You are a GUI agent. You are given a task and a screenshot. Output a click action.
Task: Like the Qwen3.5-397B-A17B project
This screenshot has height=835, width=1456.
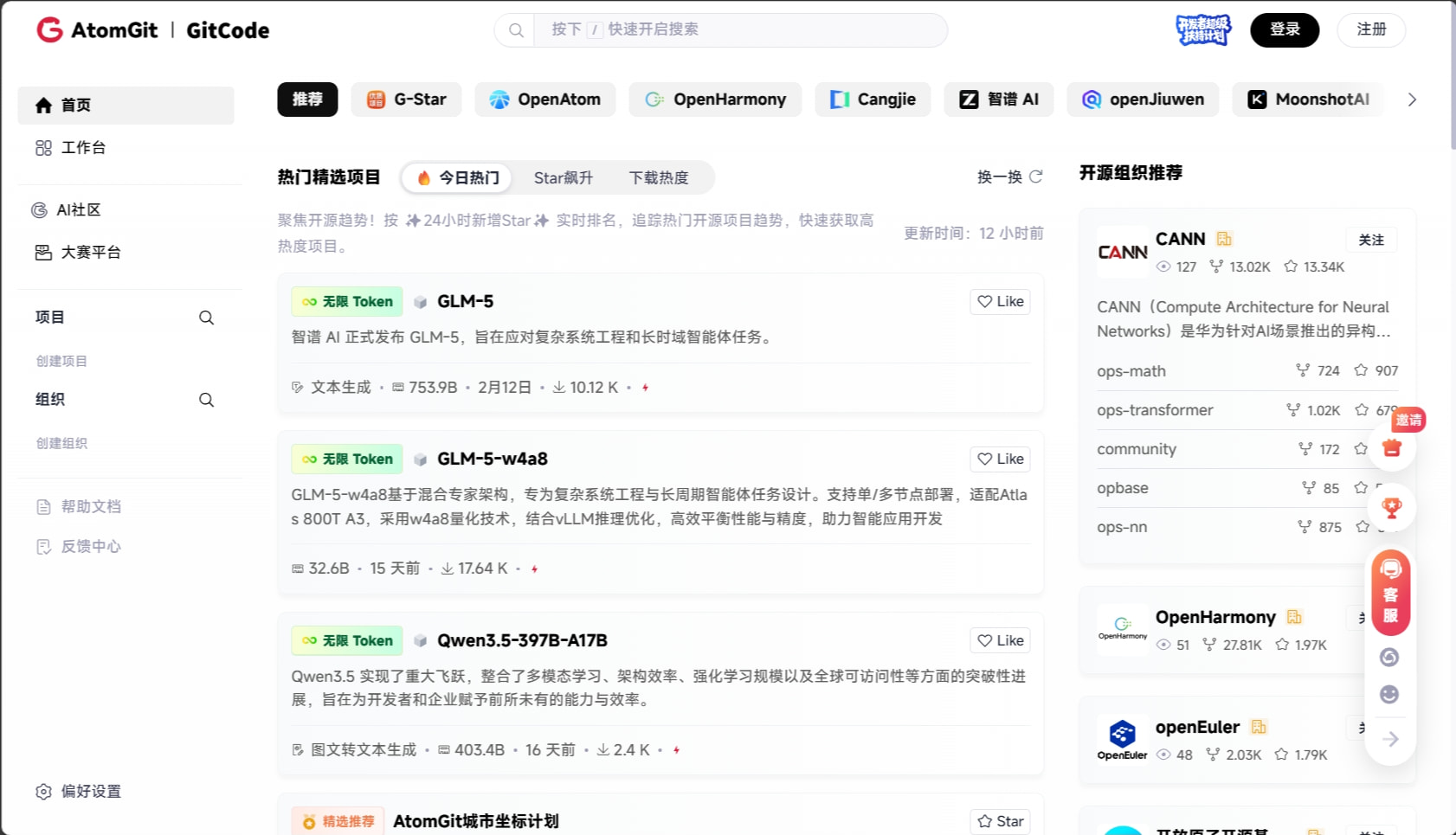[1001, 640]
